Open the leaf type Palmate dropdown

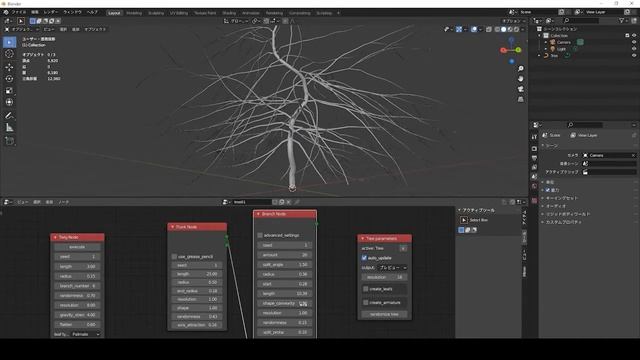[x=86, y=334]
